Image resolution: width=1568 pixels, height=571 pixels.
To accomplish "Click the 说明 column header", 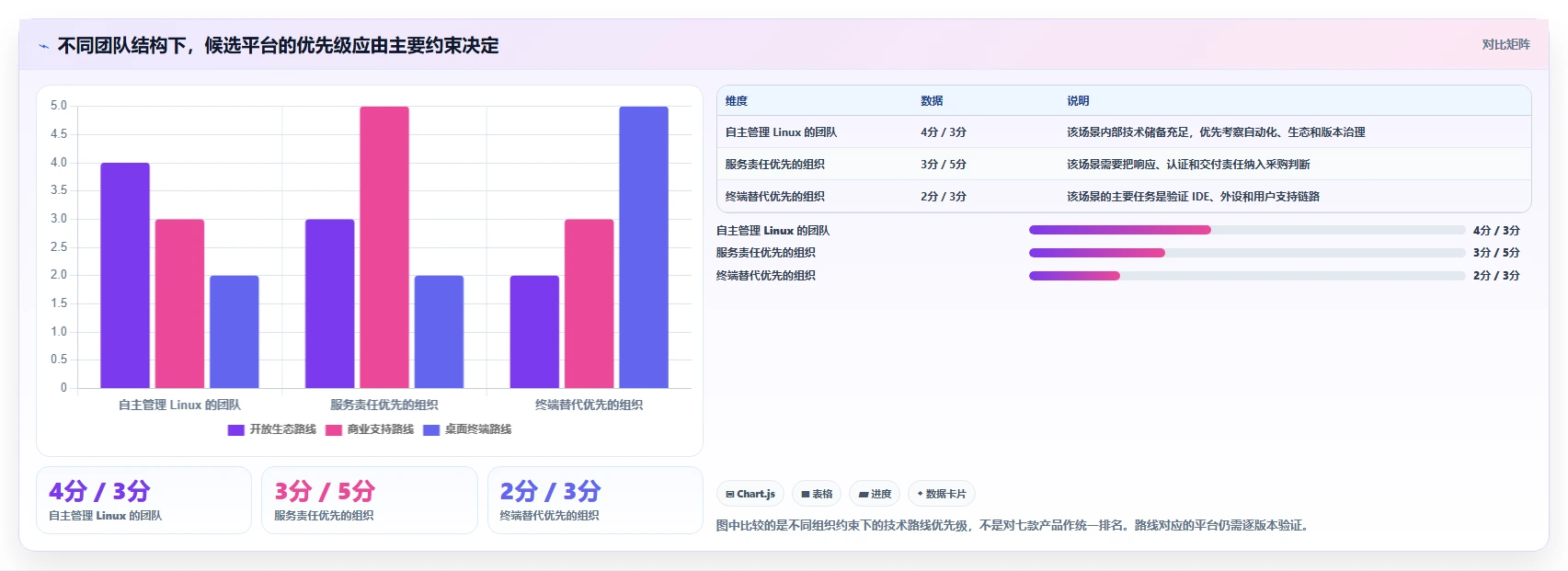I will (1078, 101).
